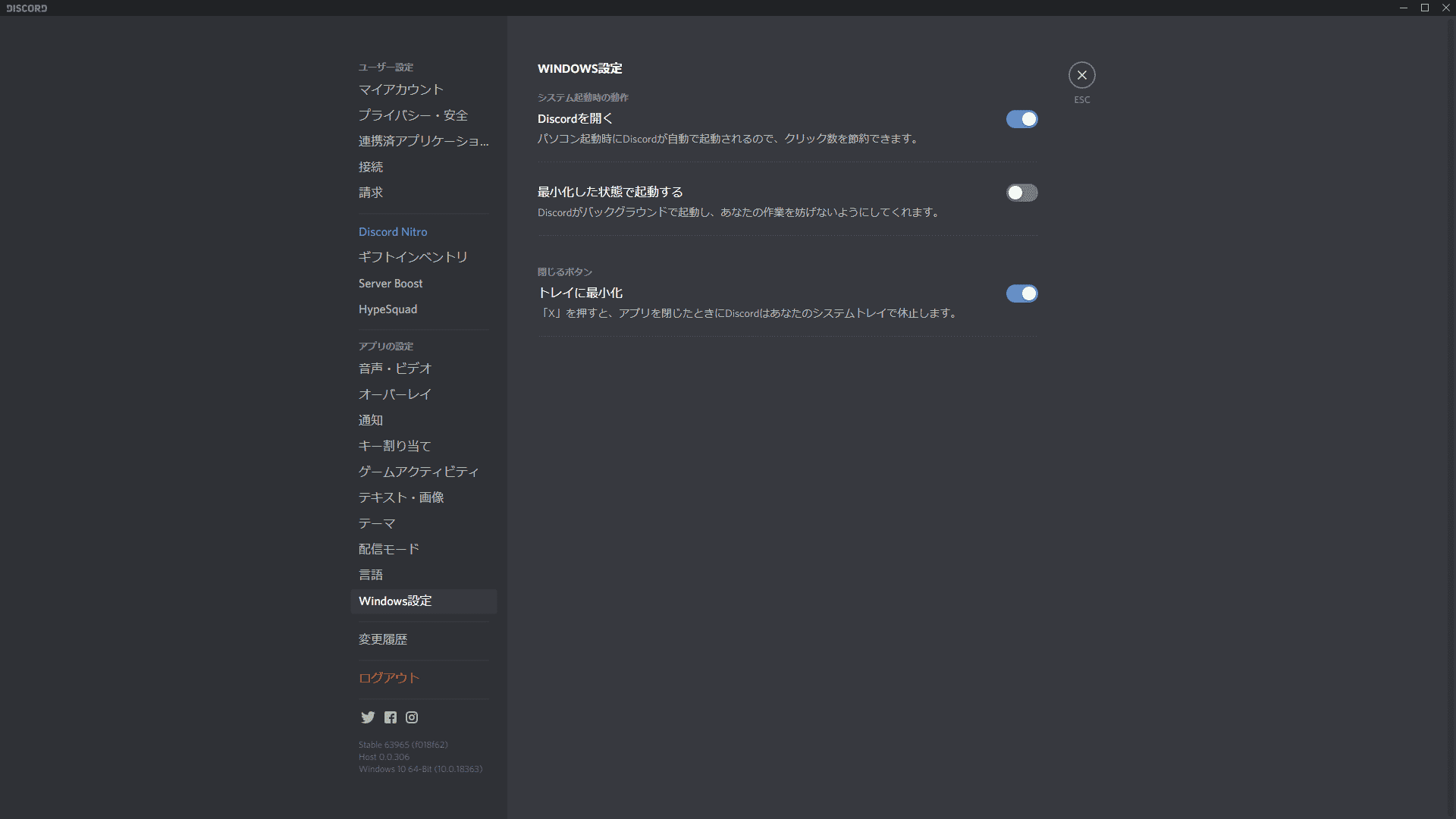Open Discord's Instagram page icon
The height and width of the screenshot is (819, 1456).
pyautogui.click(x=412, y=717)
